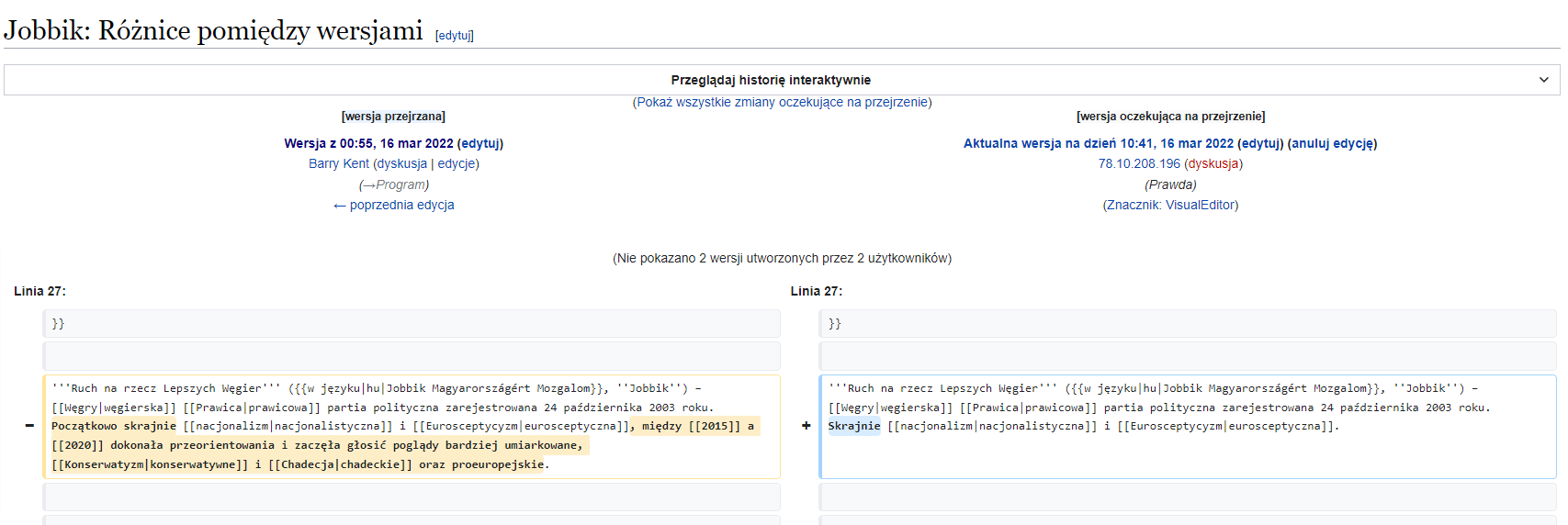Open Przeglądaj historię interaktywnie bar
The image size is (1568, 525).
coord(782,80)
